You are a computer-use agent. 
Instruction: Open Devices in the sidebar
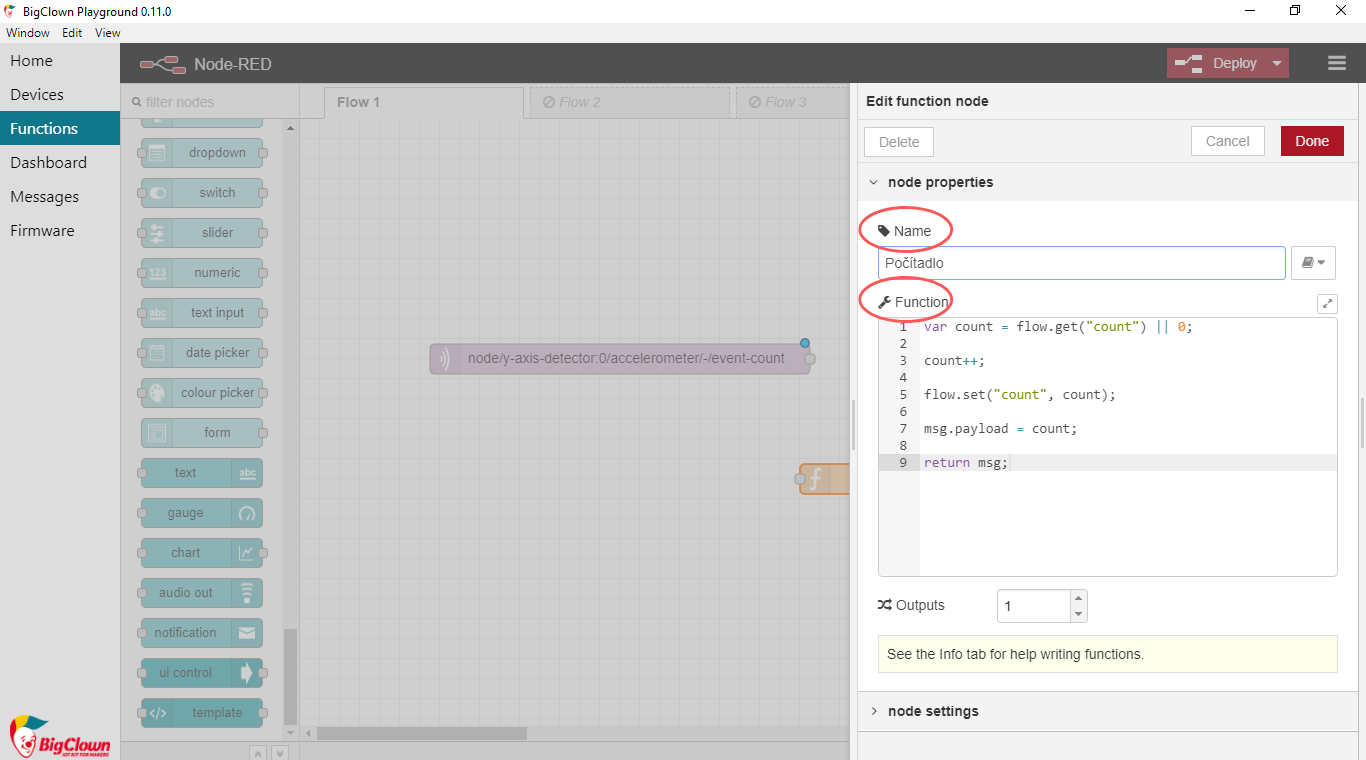pyautogui.click(x=60, y=95)
